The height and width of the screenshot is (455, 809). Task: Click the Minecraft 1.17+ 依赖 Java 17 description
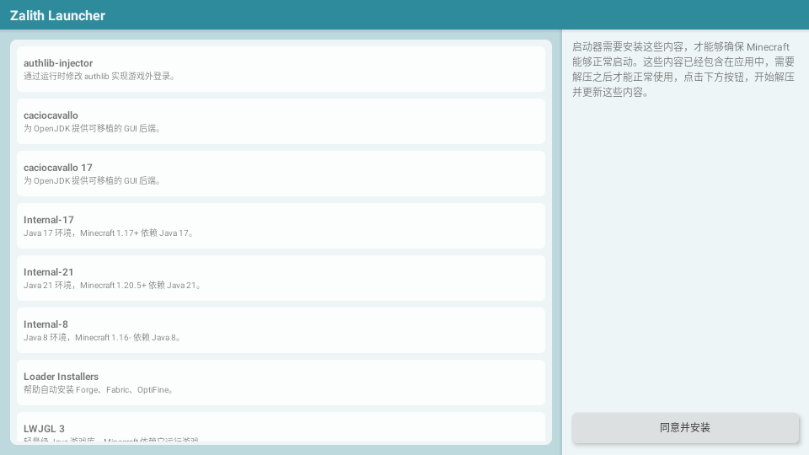[x=108, y=233]
